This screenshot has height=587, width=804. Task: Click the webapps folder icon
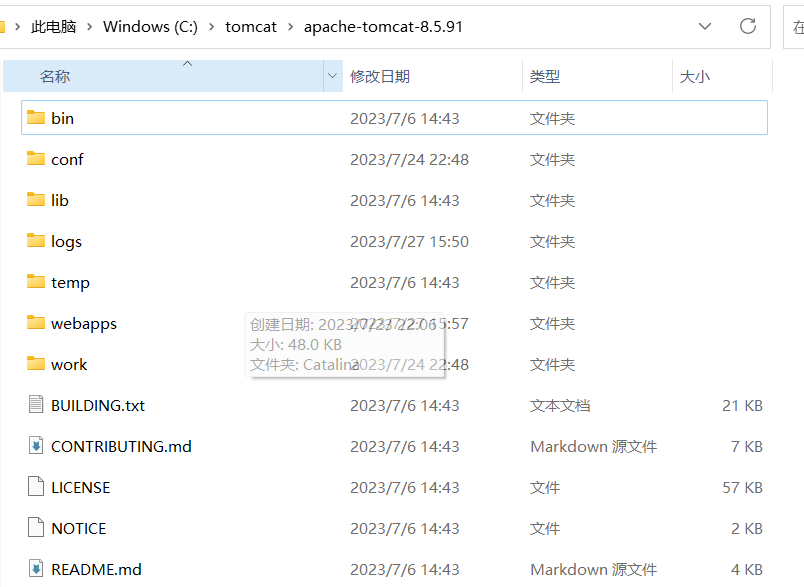click(x=36, y=322)
